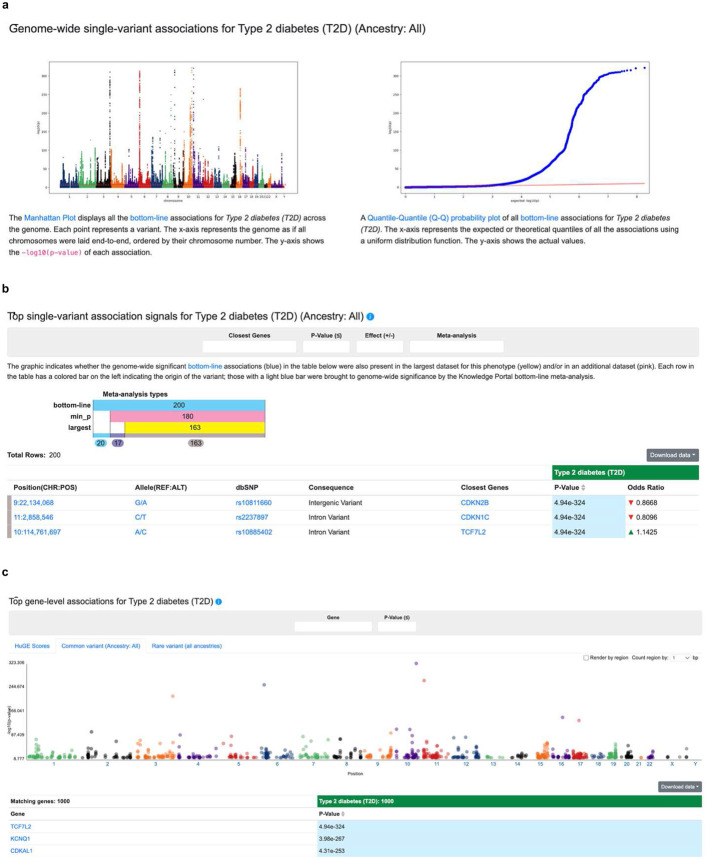Click the Closest Genes filter field
Image resolution: width=706 pixels, height=859 pixels.
pos(249,346)
